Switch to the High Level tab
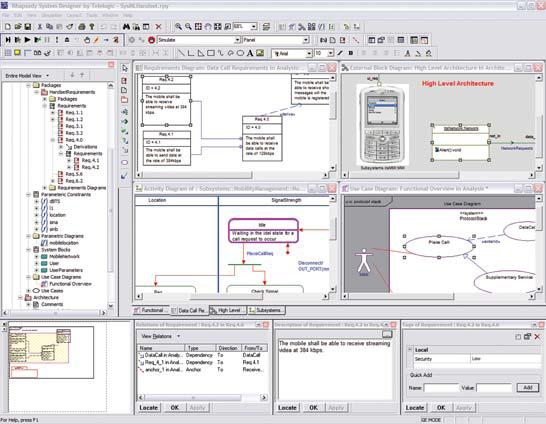 228,310
